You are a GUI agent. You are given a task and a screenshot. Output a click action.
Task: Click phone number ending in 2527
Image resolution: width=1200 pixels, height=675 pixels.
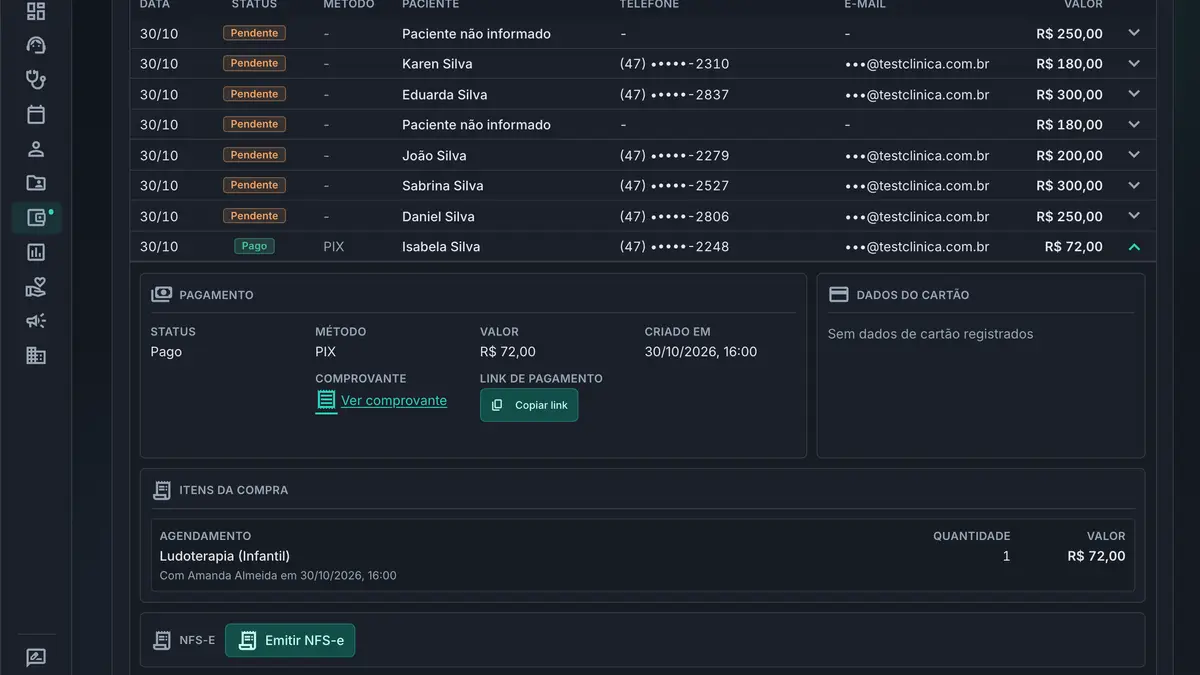[x=675, y=186]
